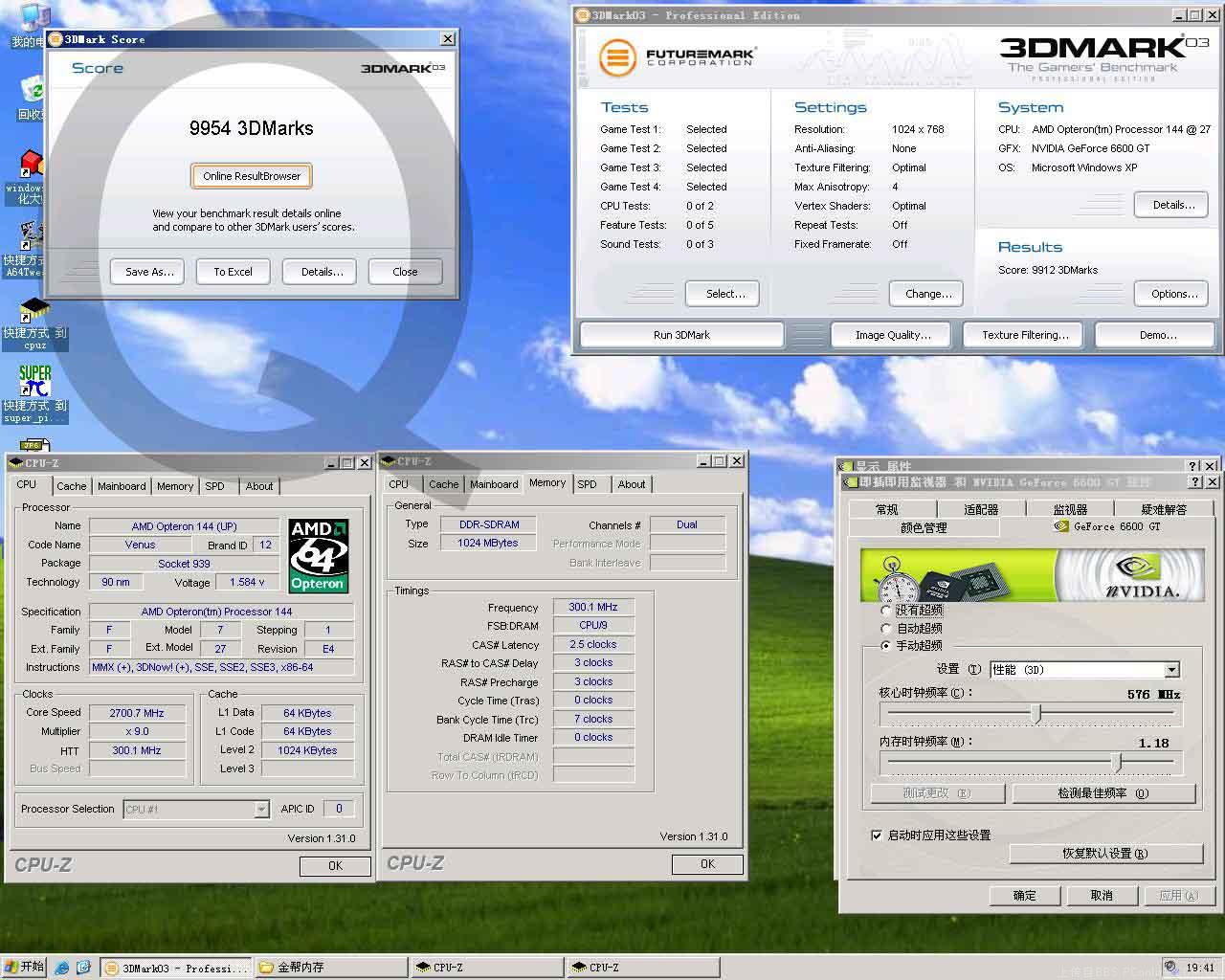Click the title bar icon of the CPU tab CPU-Z window

pyautogui.click(x=16, y=463)
